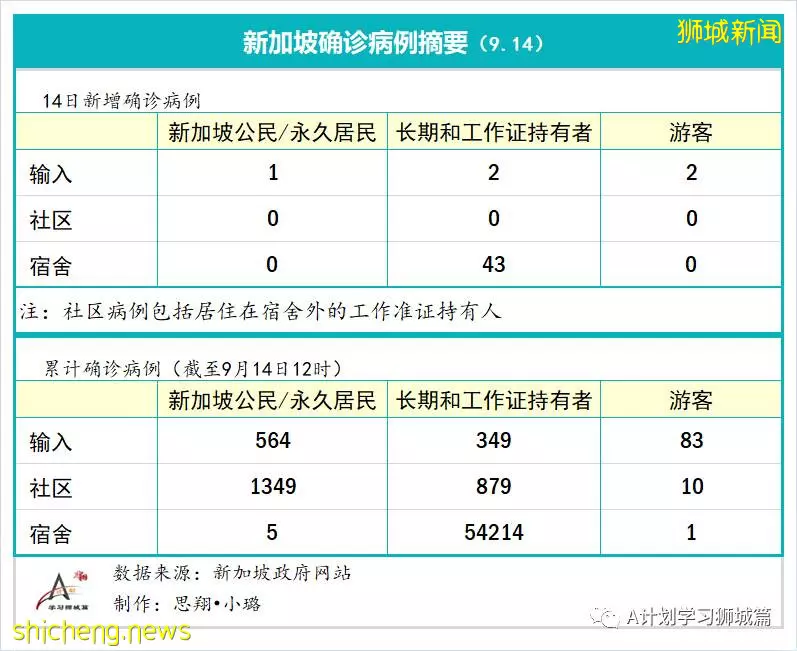Click the 新加坡确诊病例摘要 title banner
The width and height of the screenshot is (797, 651).
(x=393, y=43)
